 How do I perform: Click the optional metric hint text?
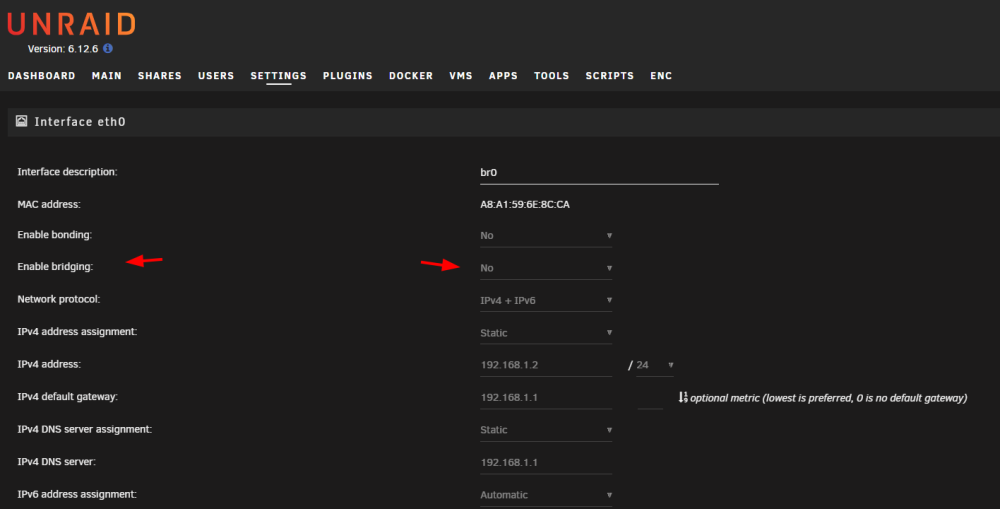click(x=828, y=398)
